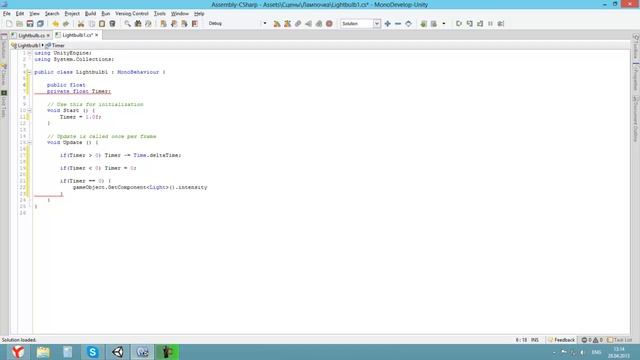The width and height of the screenshot is (640, 360).
Task: Click the Open file folder icon
Action: pyautogui.click(x=19, y=24)
